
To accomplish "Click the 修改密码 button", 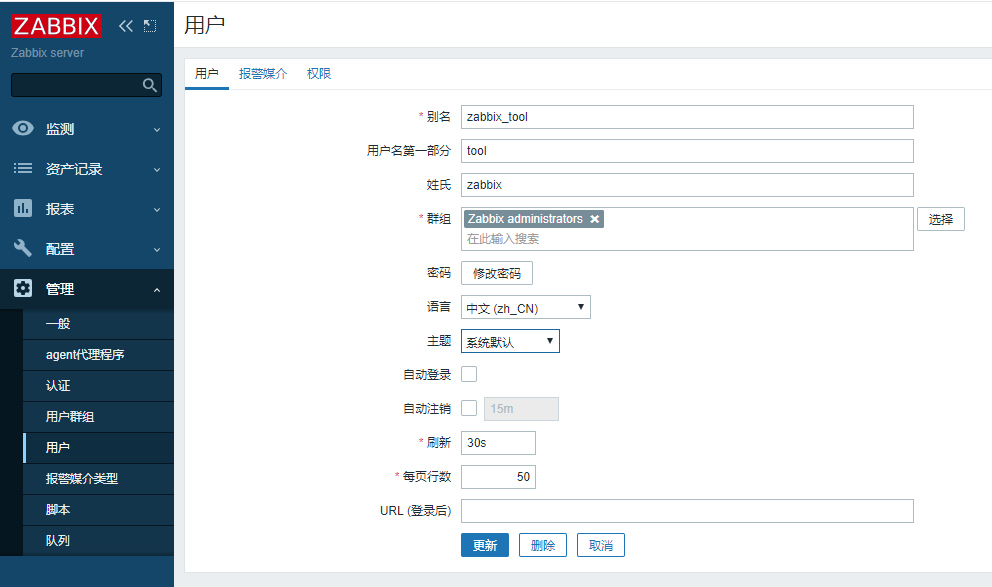I will 497,273.
